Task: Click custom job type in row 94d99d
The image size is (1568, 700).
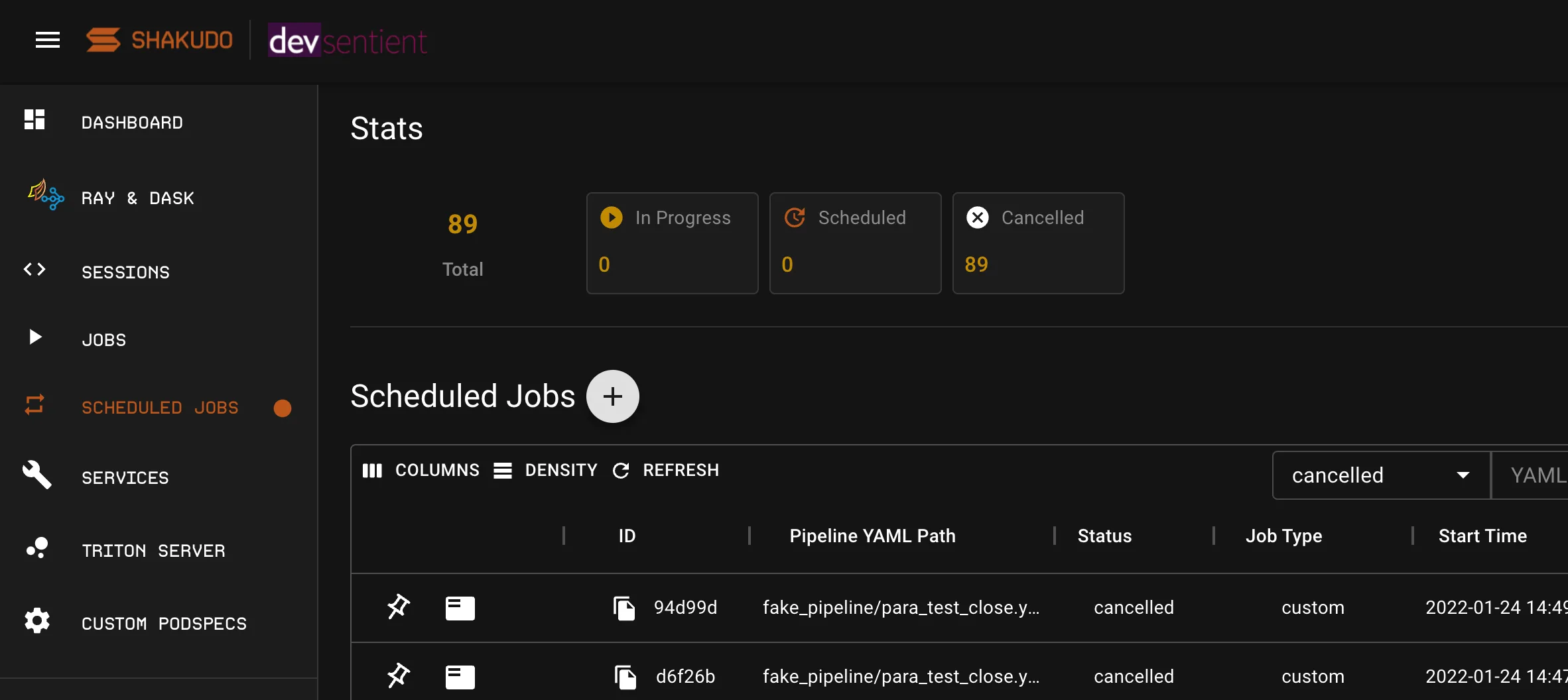Action: pyautogui.click(x=1313, y=607)
